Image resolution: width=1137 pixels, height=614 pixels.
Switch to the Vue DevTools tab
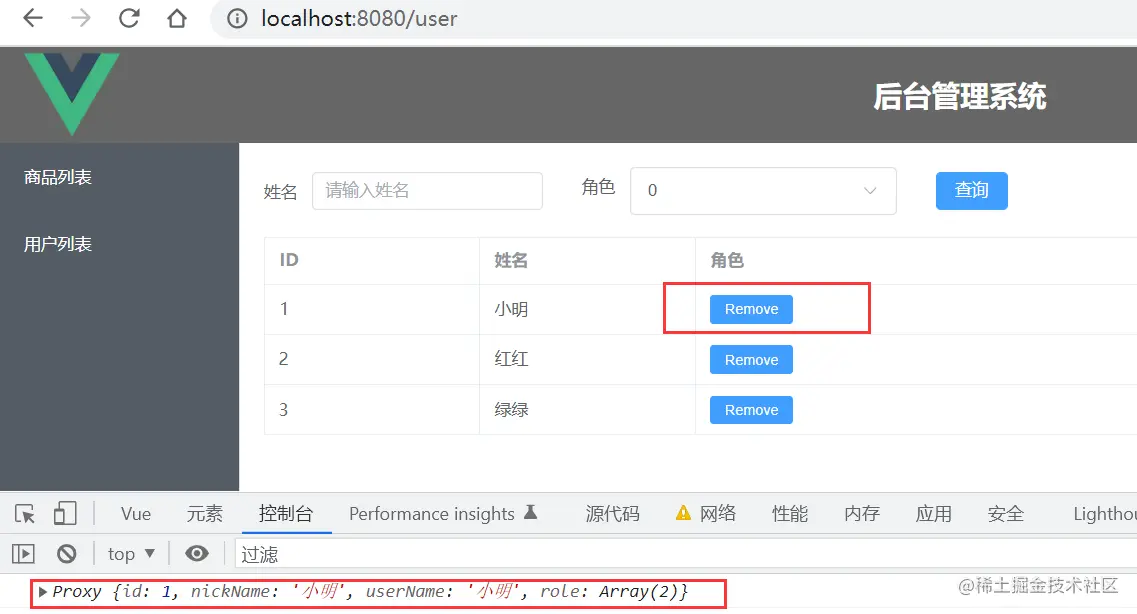pos(136,513)
